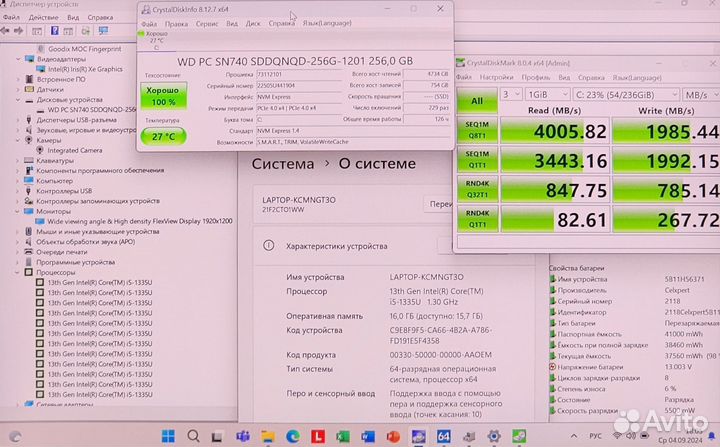Collapse the Дисковые устройства node
720x447 pixels.
coord(18,100)
